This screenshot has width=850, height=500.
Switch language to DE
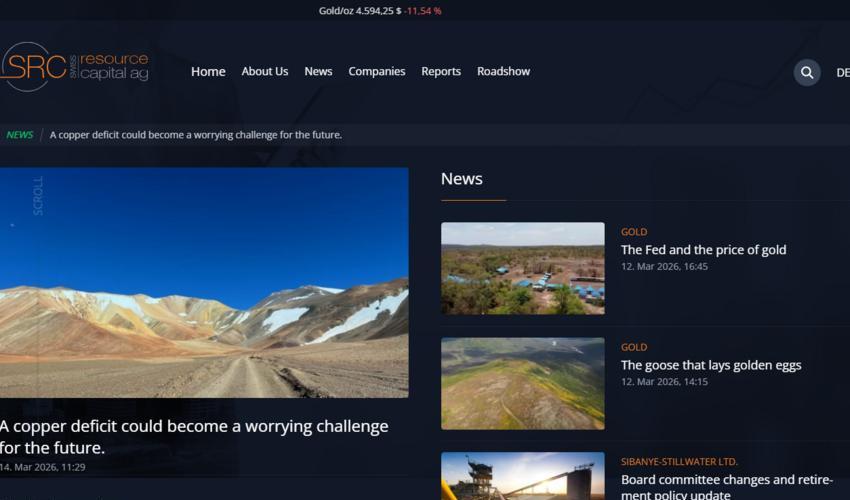843,73
